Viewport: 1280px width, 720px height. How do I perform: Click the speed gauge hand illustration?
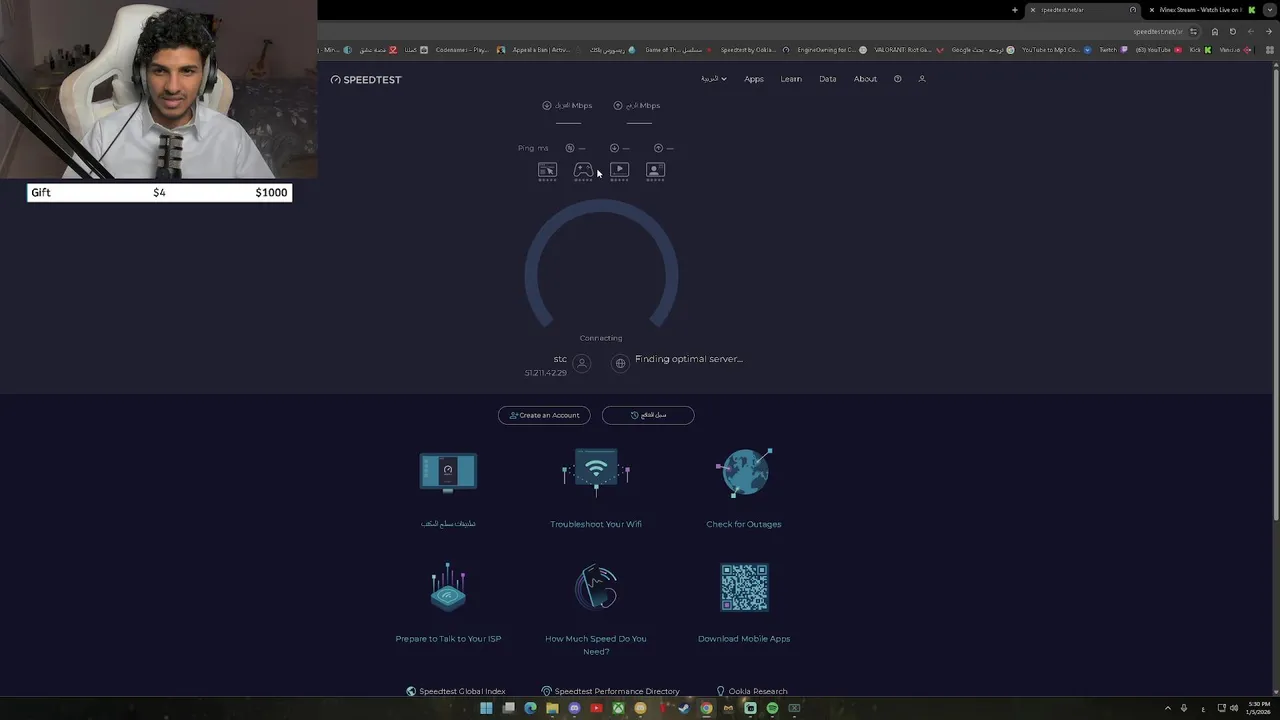pos(596,587)
